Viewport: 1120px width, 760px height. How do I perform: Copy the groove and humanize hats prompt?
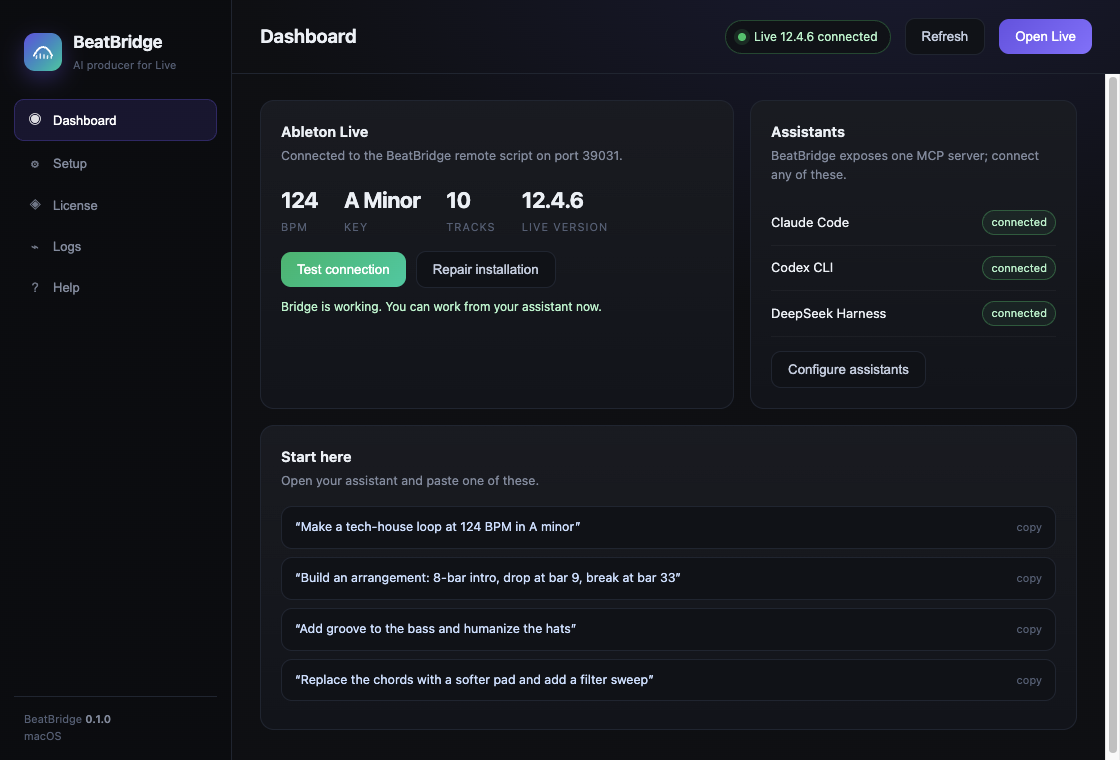(1029, 629)
